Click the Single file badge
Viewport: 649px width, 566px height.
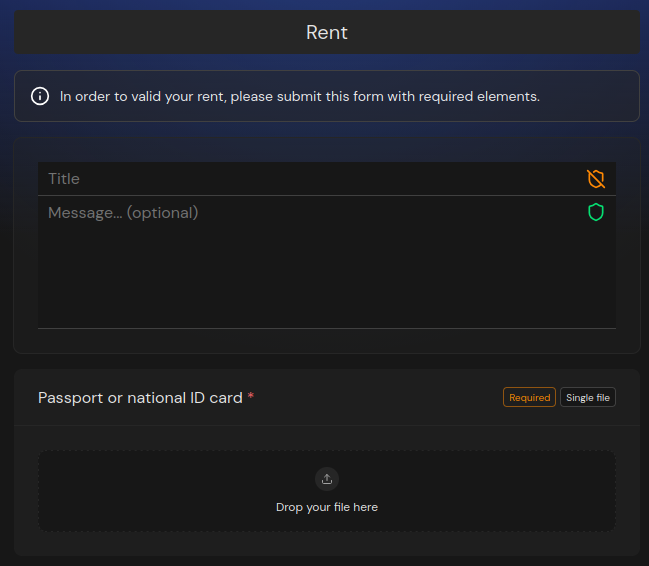click(588, 398)
